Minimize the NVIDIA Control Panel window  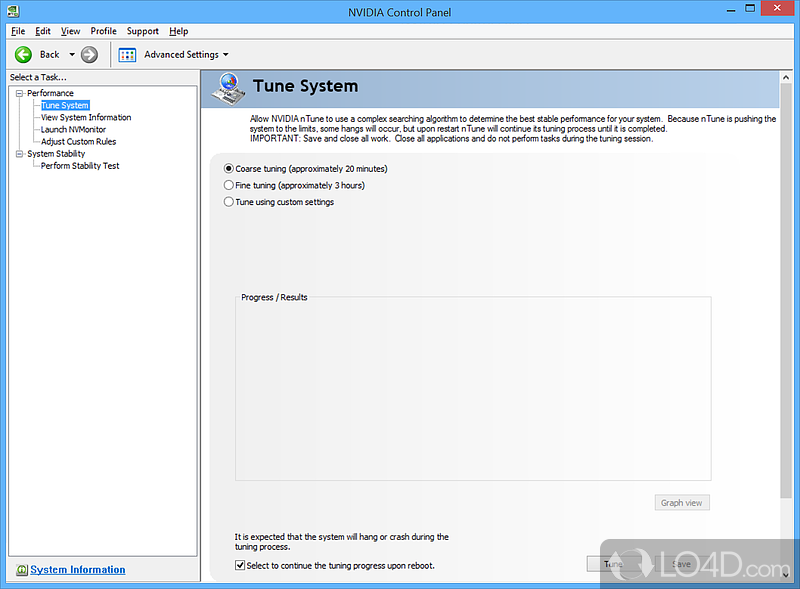pos(731,9)
